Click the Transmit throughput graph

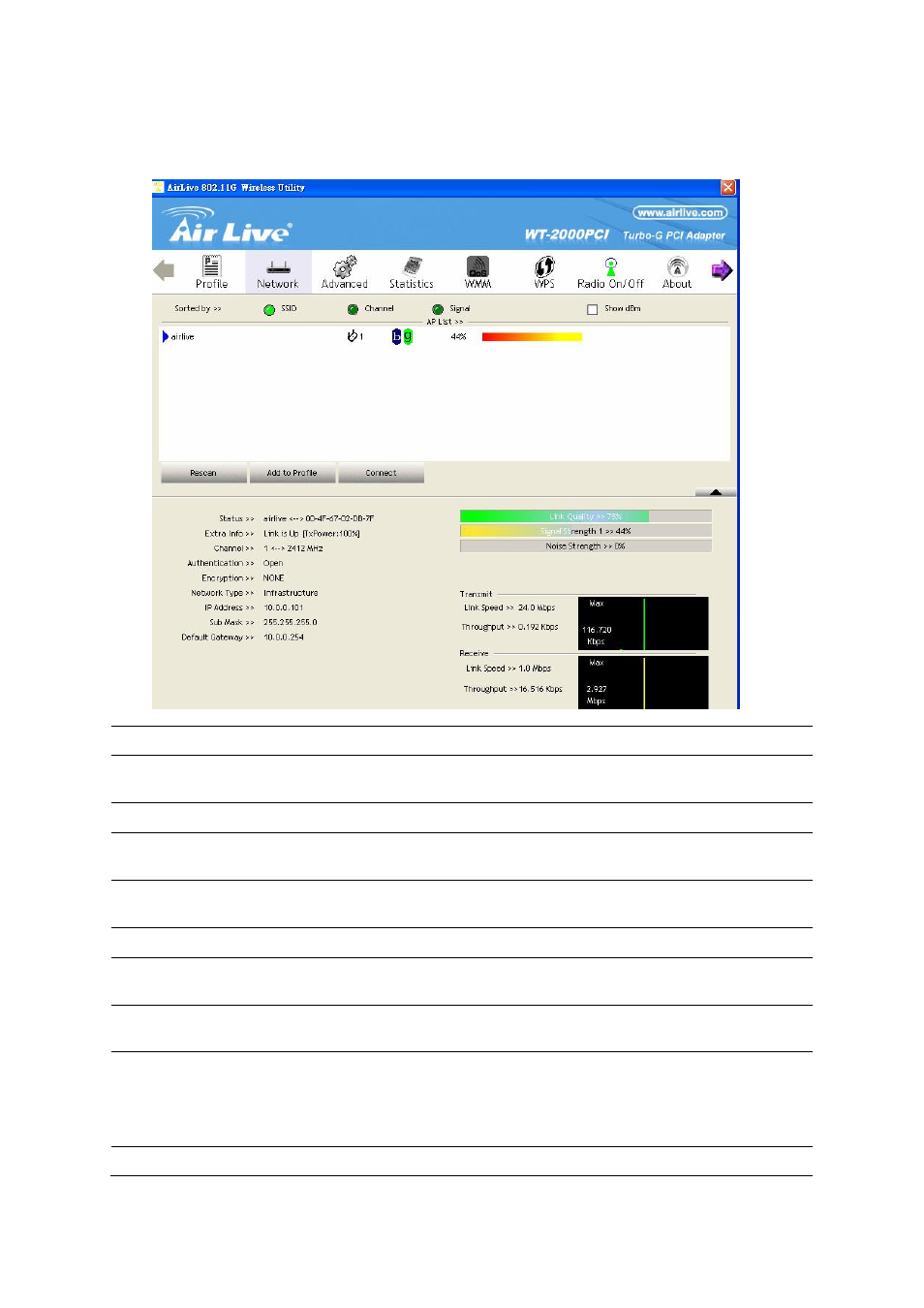pyautogui.click(x=643, y=623)
